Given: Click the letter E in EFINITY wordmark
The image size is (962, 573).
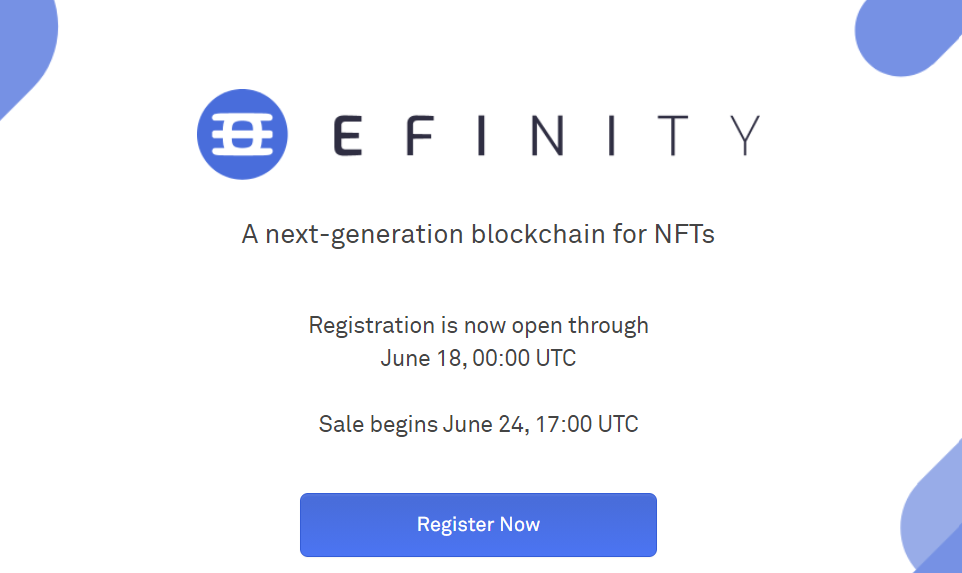Looking at the screenshot, I should coord(347,135).
